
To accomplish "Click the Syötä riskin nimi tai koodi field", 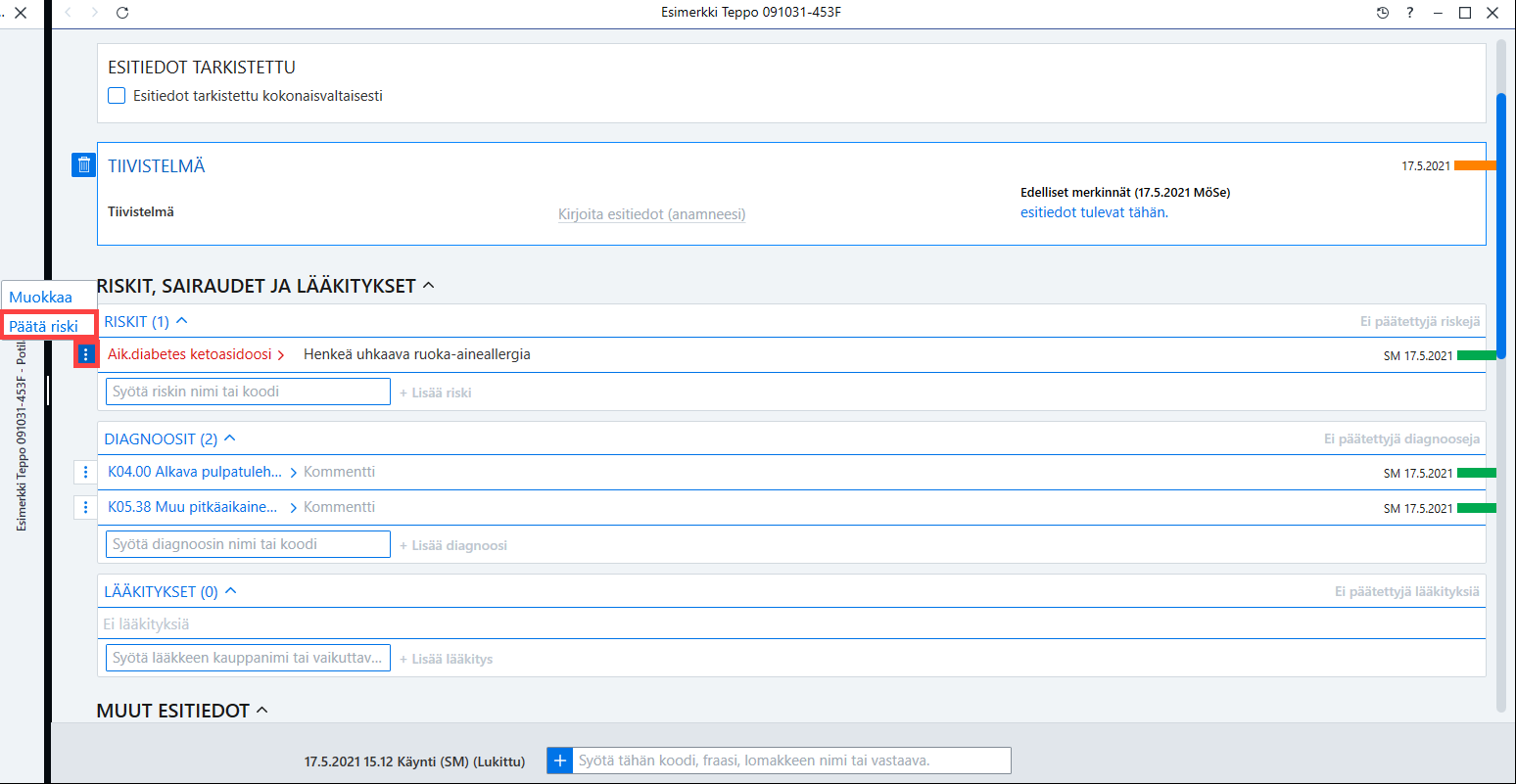I will [248, 392].
